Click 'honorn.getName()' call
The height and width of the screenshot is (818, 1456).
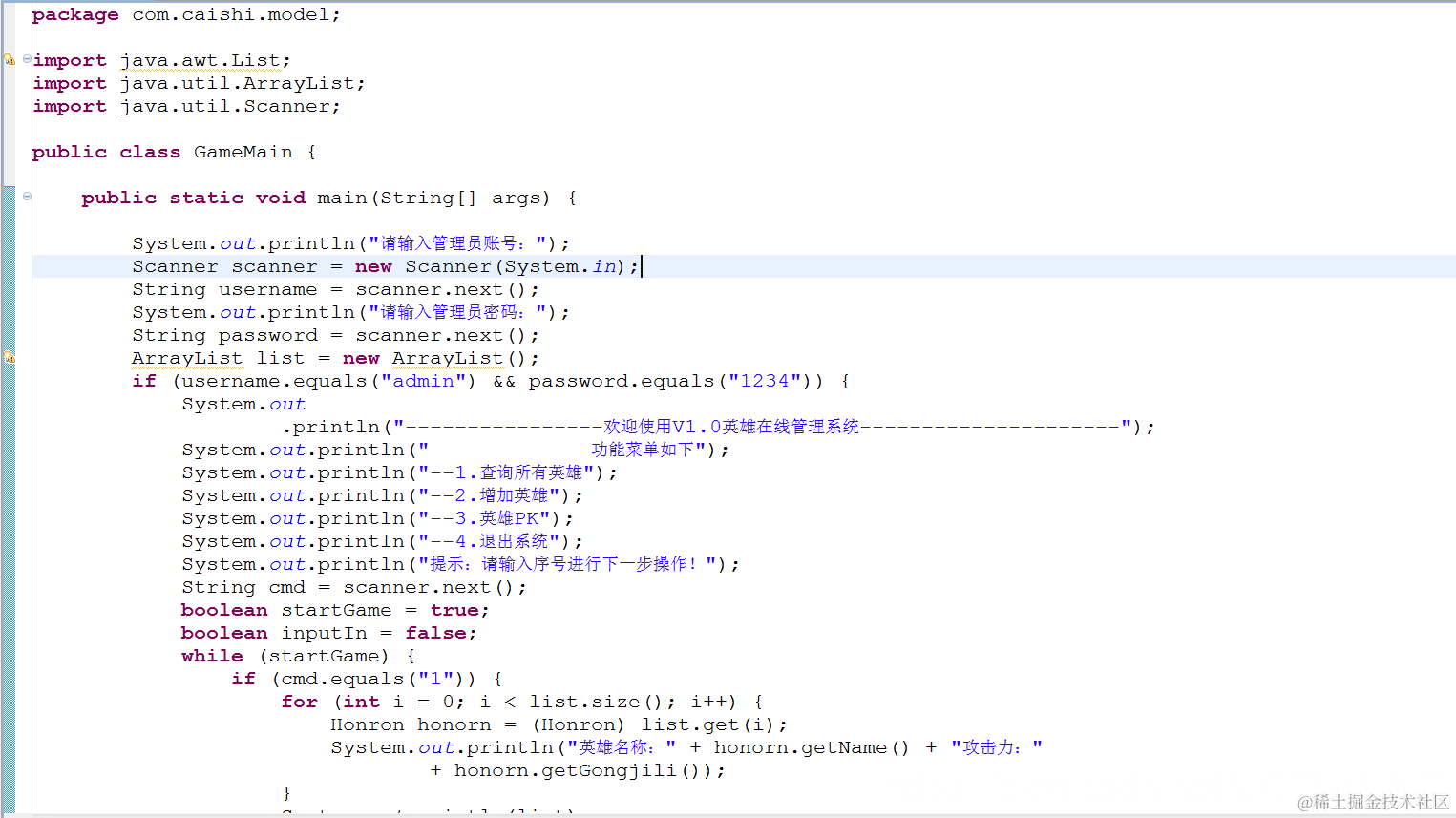(x=812, y=748)
